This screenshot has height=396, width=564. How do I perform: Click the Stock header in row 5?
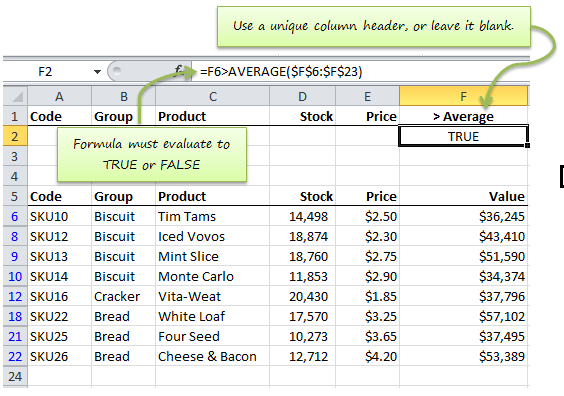point(303,196)
